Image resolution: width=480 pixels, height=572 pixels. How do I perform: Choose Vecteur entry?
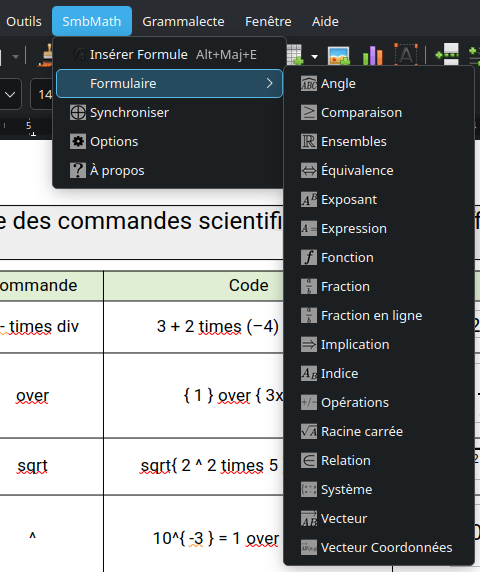pyautogui.click(x=379, y=518)
